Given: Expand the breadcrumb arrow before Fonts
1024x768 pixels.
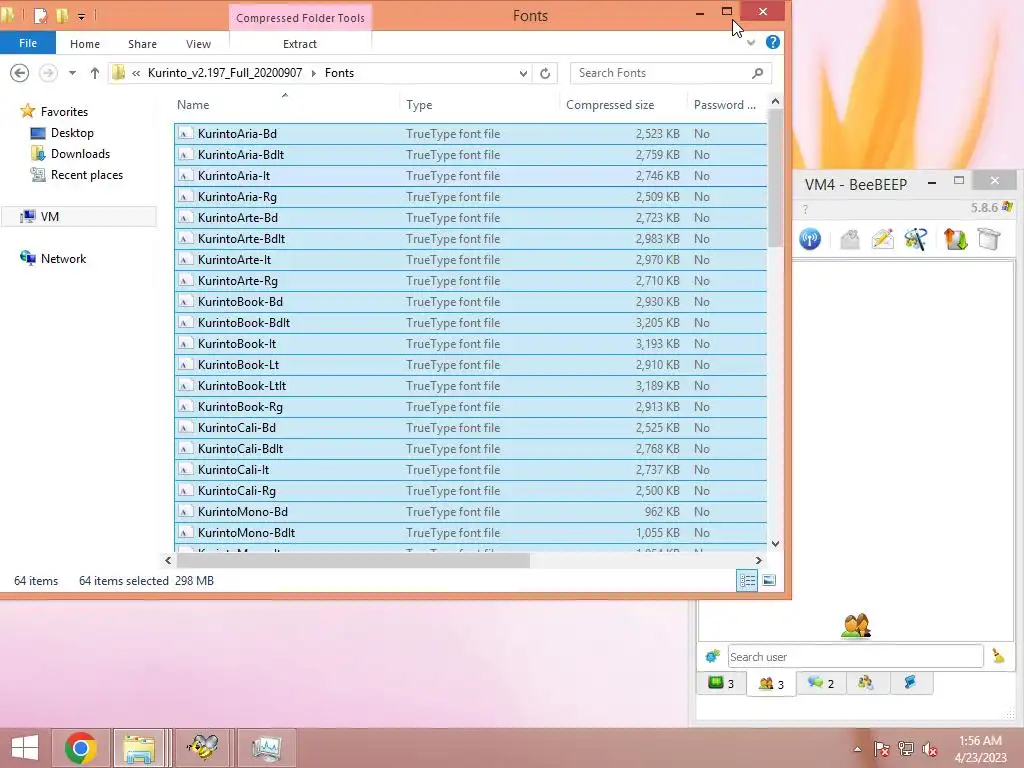Looking at the screenshot, I should (313, 73).
